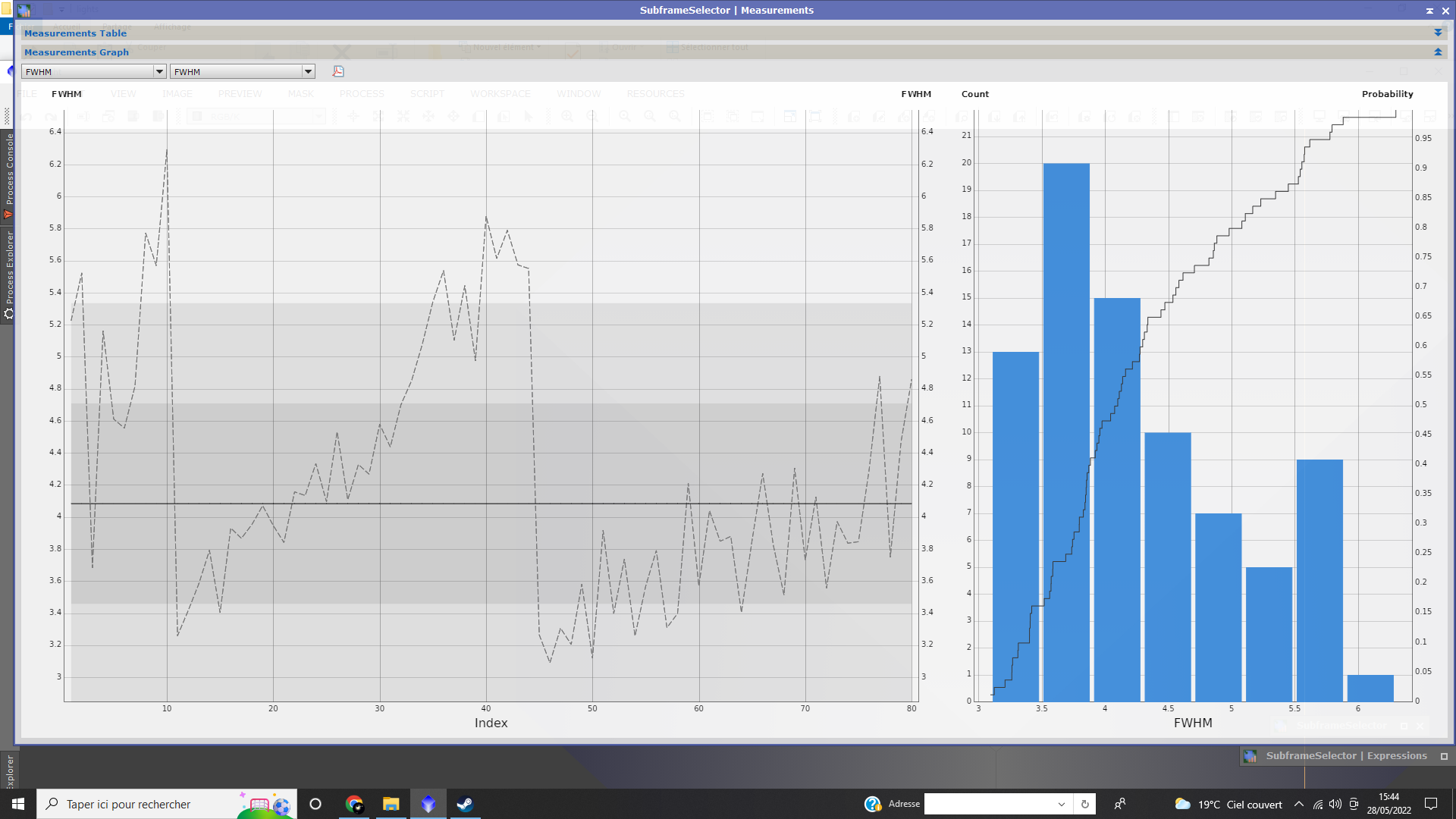Open Google Chrome from the taskbar
This screenshot has width=1456, height=819.
(354, 804)
